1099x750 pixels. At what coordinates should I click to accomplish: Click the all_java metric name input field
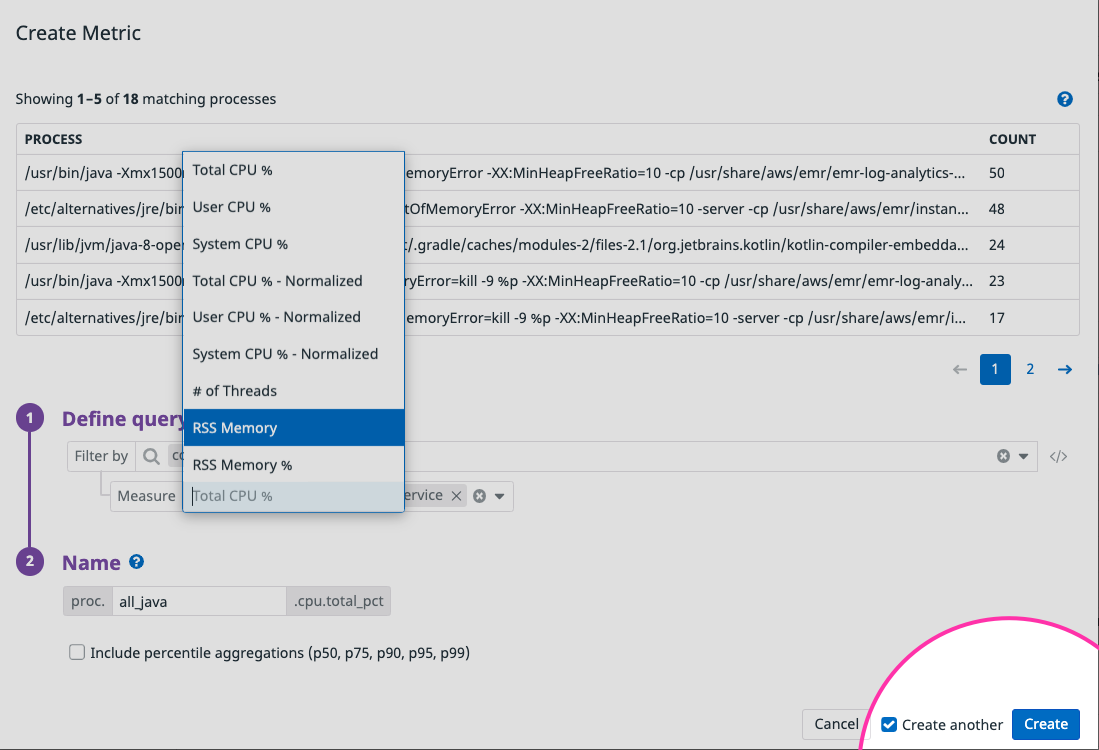coord(198,601)
